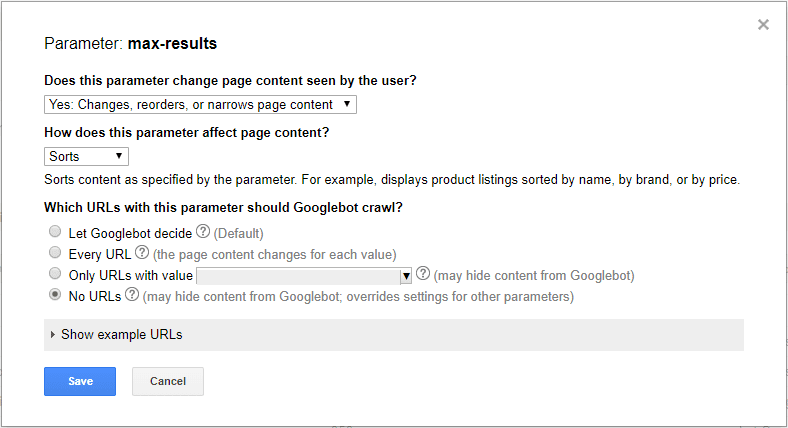The image size is (788, 428).
Task: Select the Only URLs with value radio
Action: click(55, 274)
